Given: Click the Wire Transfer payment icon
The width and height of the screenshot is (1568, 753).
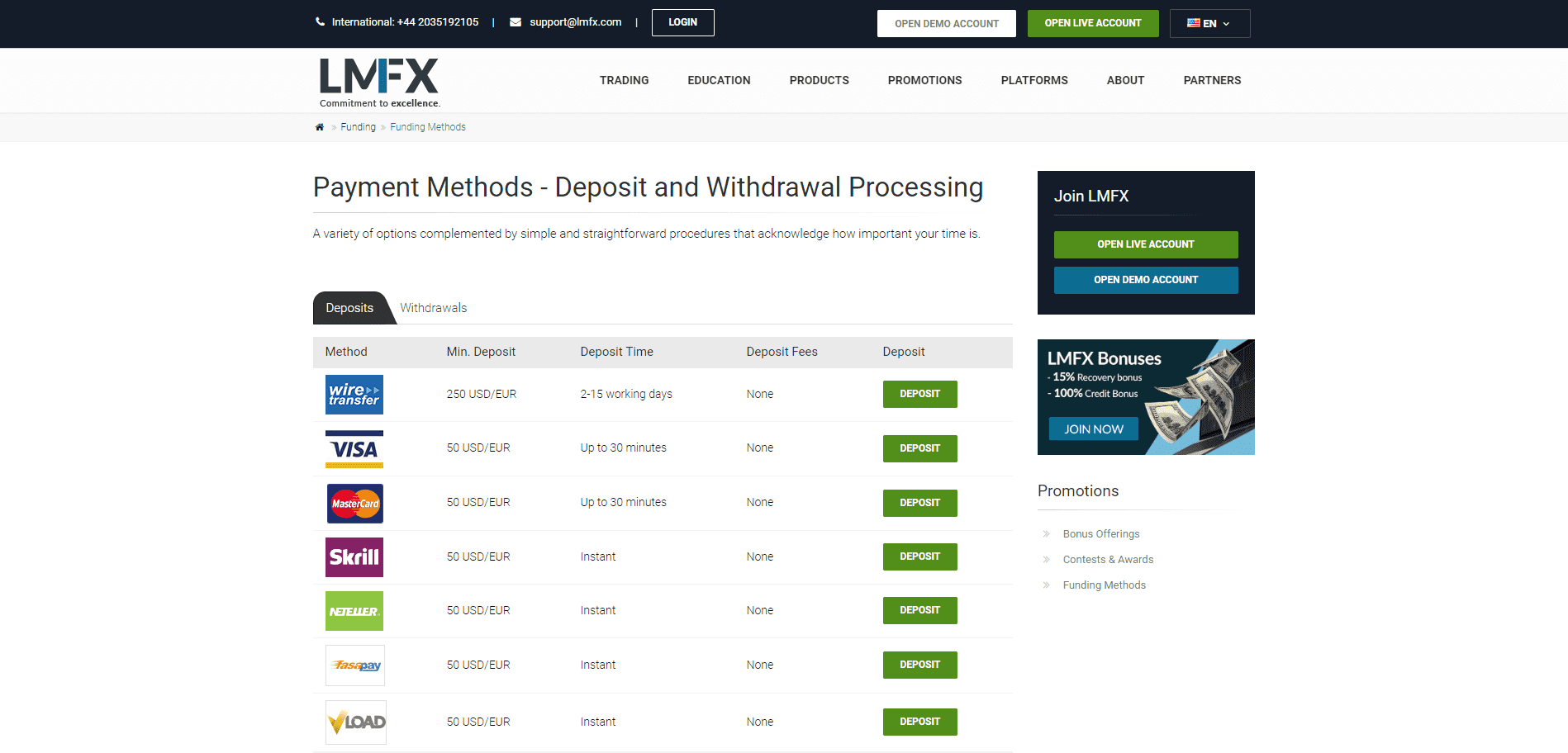Looking at the screenshot, I should coord(354,395).
